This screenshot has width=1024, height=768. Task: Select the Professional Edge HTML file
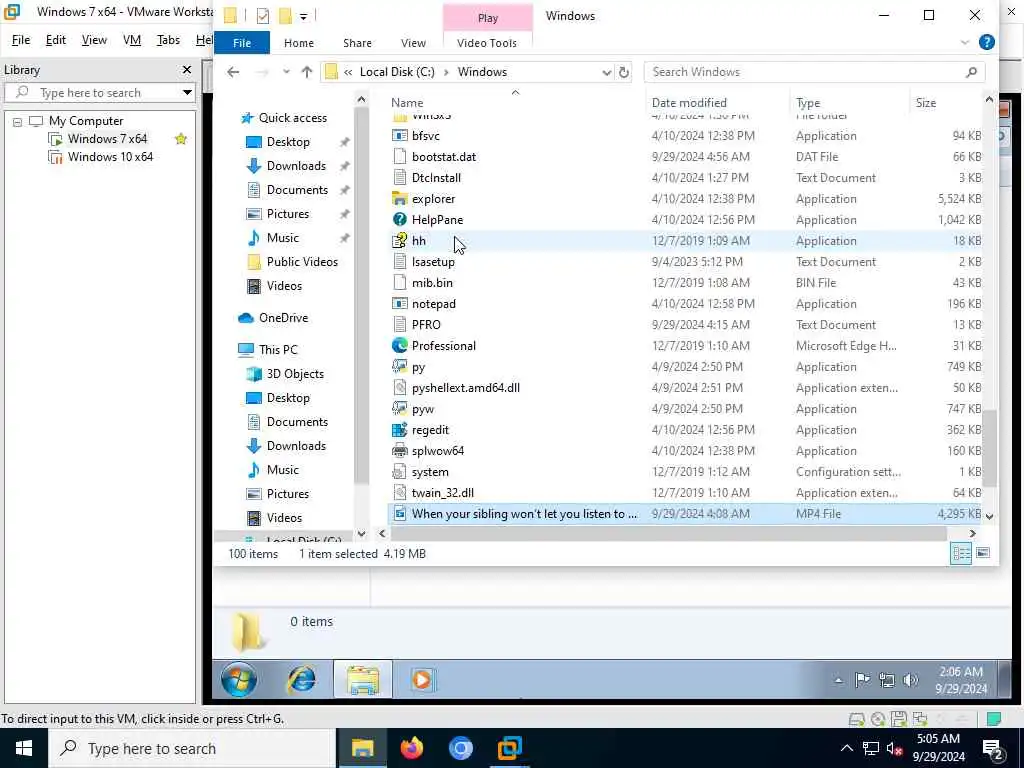pyautogui.click(x=443, y=345)
